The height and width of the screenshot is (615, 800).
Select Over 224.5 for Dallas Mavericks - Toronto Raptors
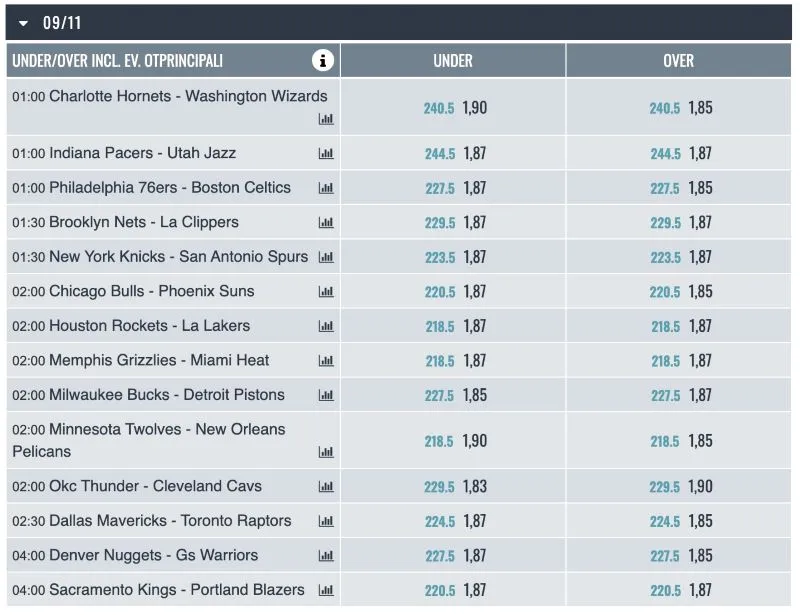coord(679,521)
